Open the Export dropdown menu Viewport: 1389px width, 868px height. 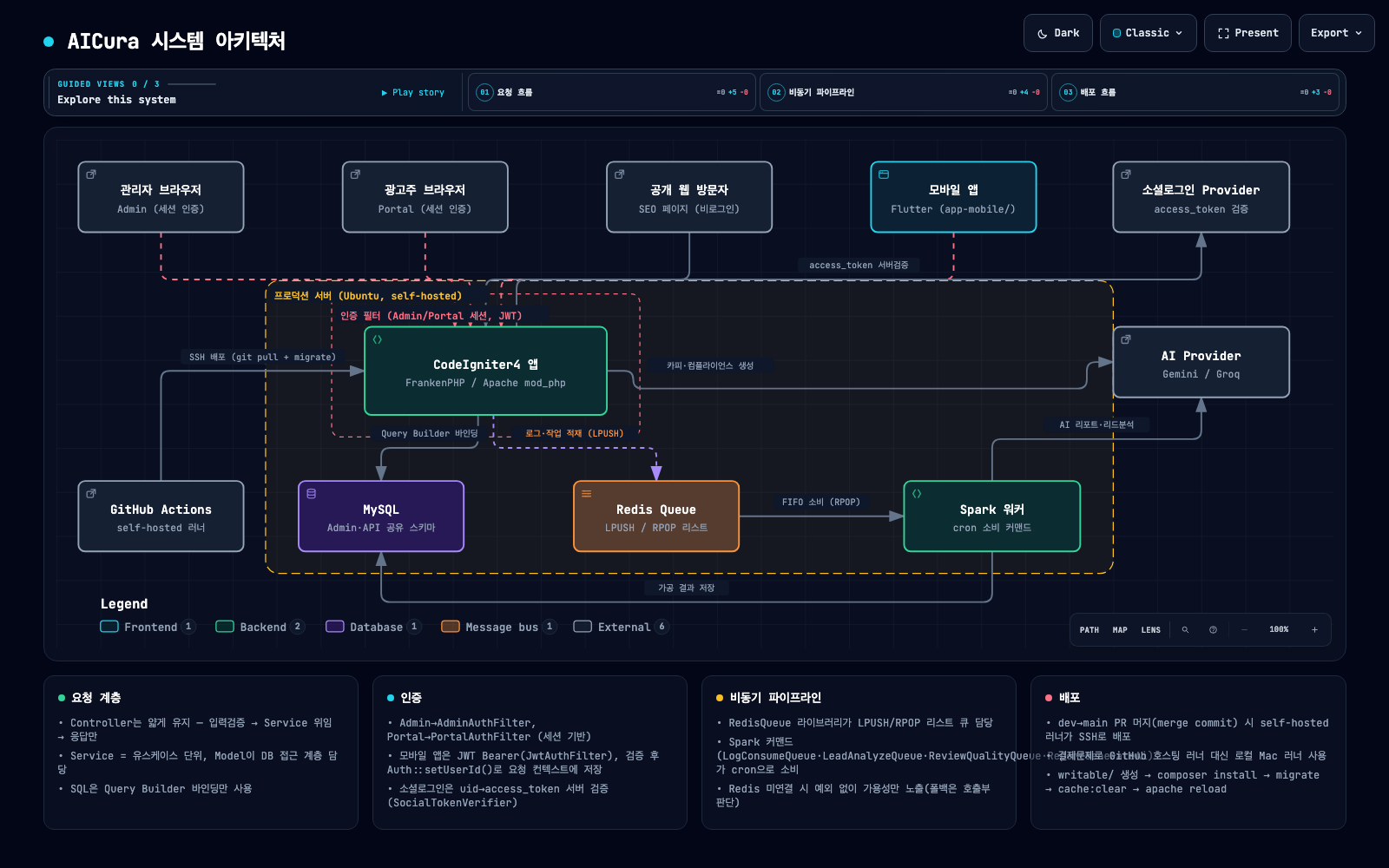[1336, 33]
